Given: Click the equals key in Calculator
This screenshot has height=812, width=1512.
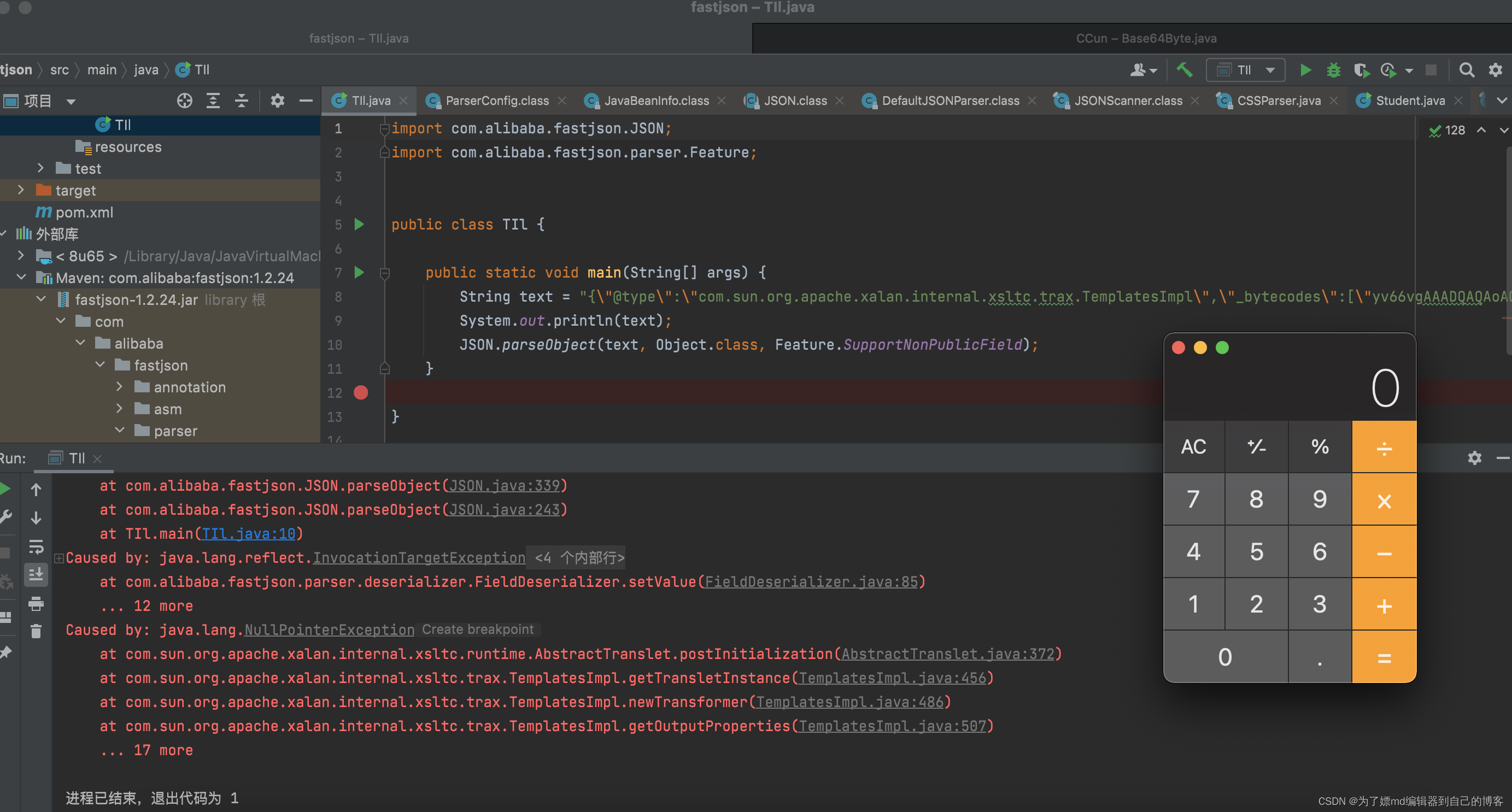Looking at the screenshot, I should (1384, 657).
